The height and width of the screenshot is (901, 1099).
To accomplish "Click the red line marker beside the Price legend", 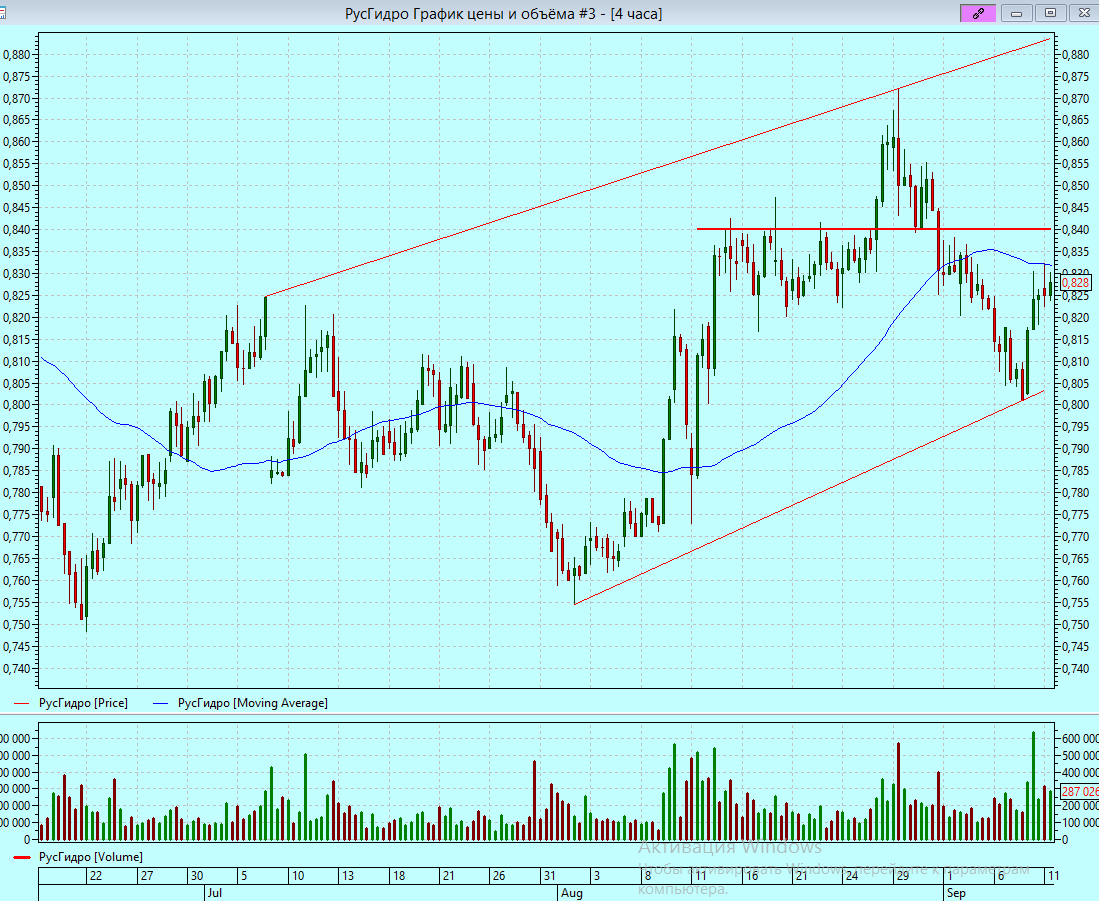I will pyautogui.click(x=22, y=703).
